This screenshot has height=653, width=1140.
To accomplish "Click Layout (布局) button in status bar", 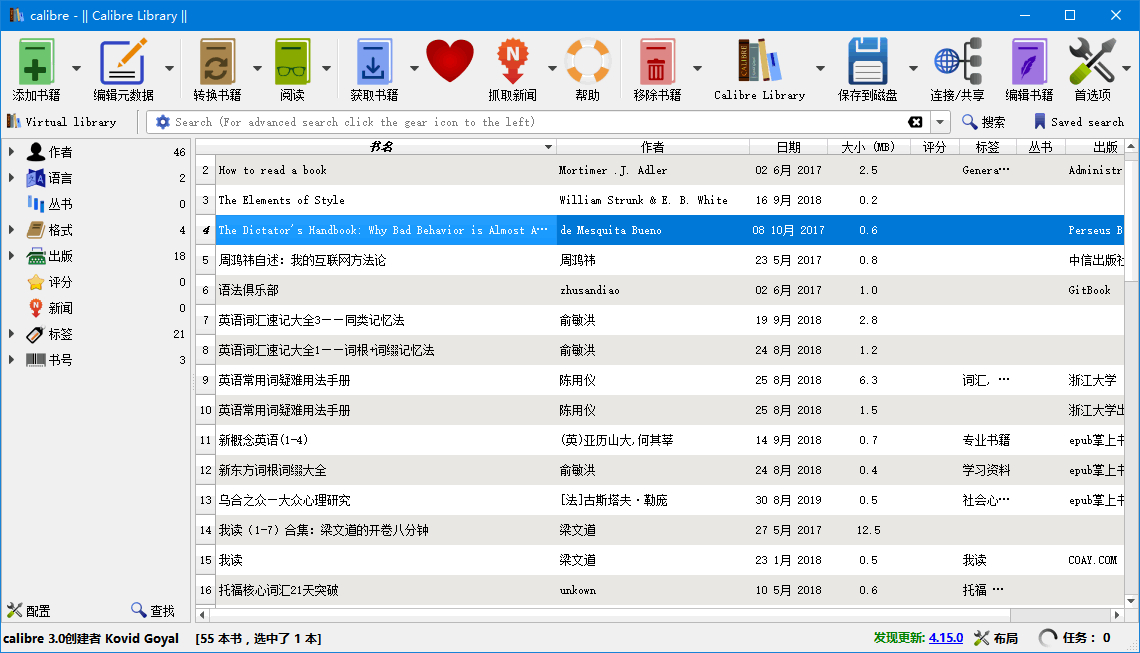I will tap(995, 638).
